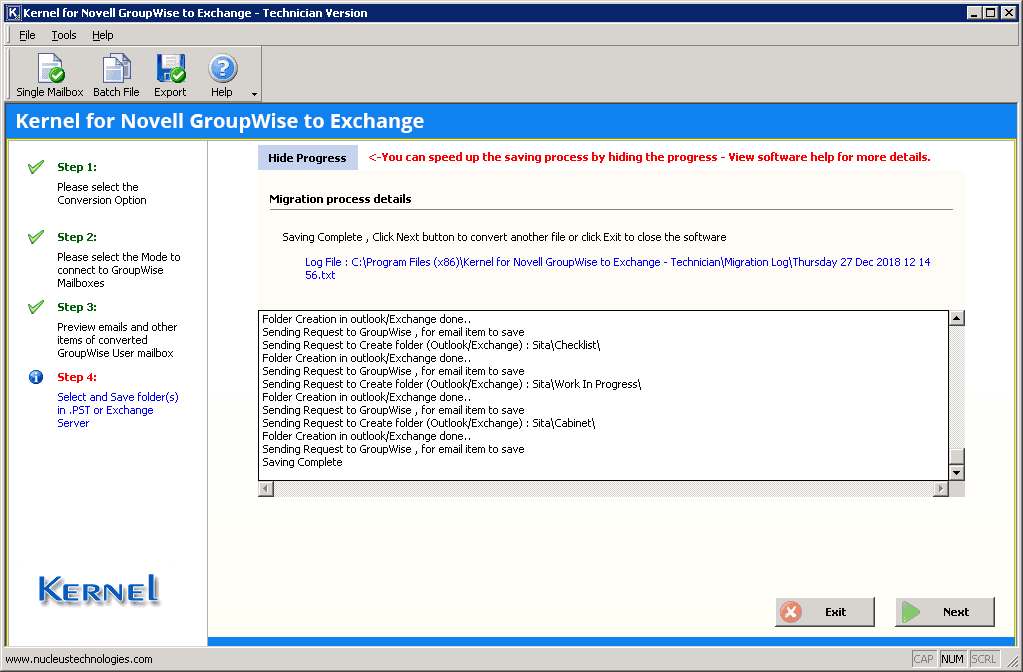Screen dimensions: 1023x672
Task: Select the Step 3: heading text
Action: click(x=77, y=307)
